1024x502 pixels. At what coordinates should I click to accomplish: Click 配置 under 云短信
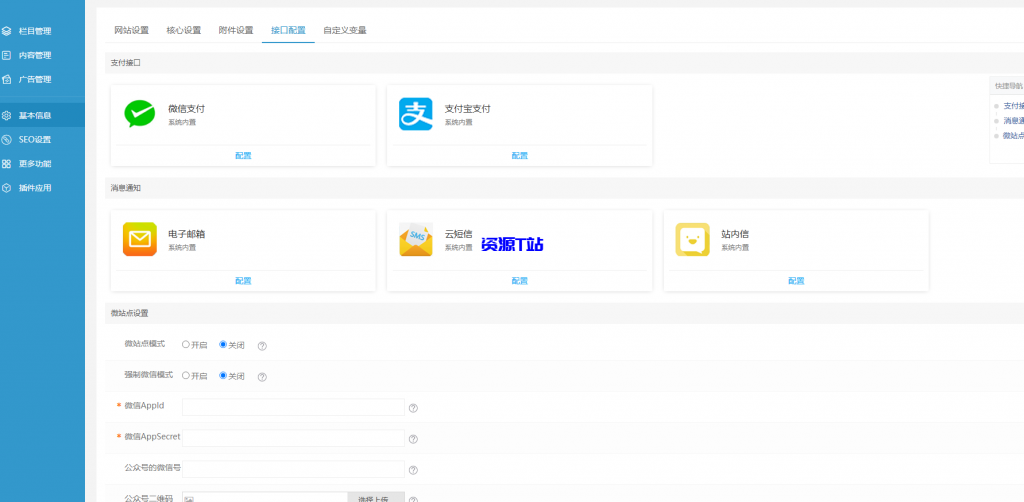click(x=519, y=281)
